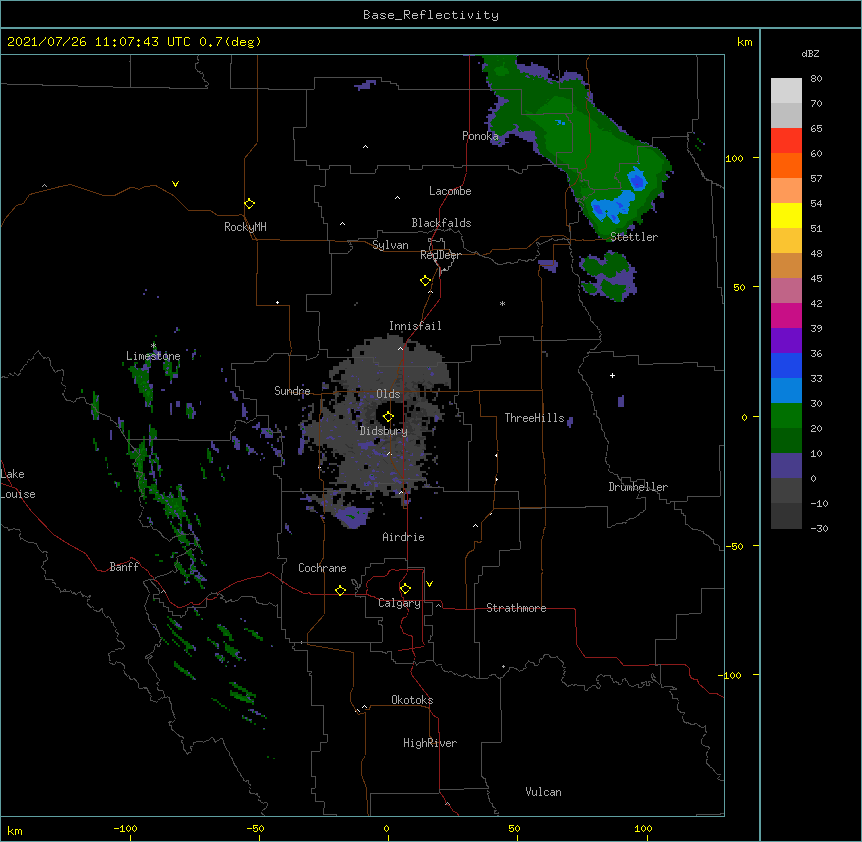
Task: Select the yellow v marker northwest of RockyMH
Action: coord(175,184)
